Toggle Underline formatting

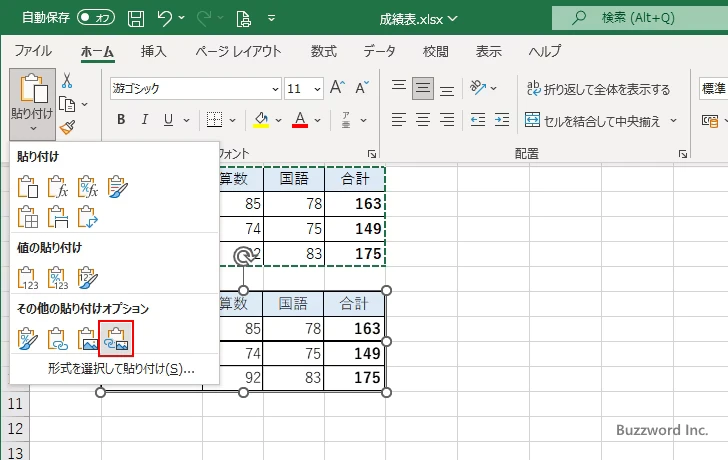click(168, 120)
